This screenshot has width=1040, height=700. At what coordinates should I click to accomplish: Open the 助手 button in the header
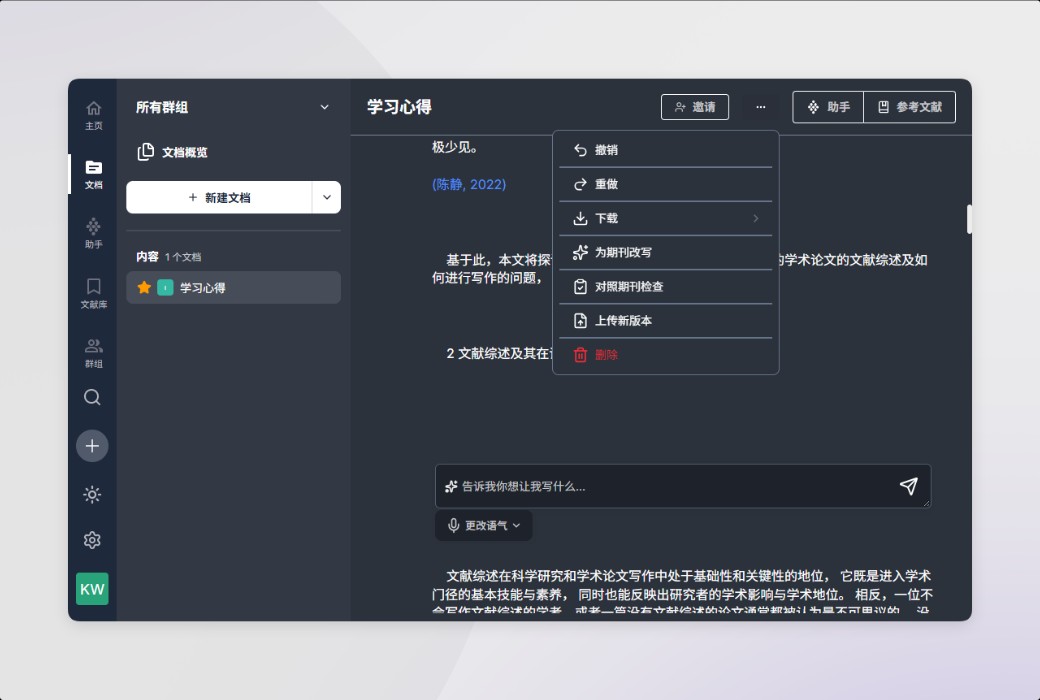pyautogui.click(x=828, y=107)
